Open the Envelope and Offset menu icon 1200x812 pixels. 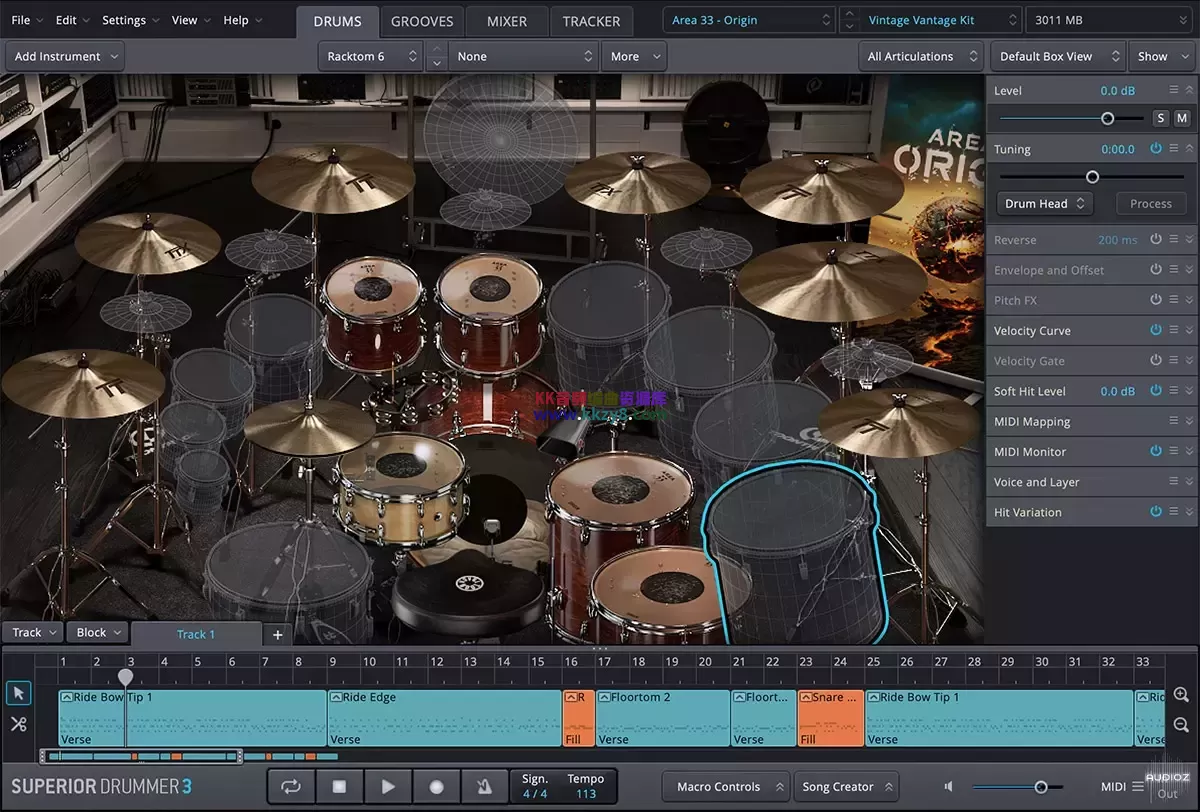[x=1174, y=270]
